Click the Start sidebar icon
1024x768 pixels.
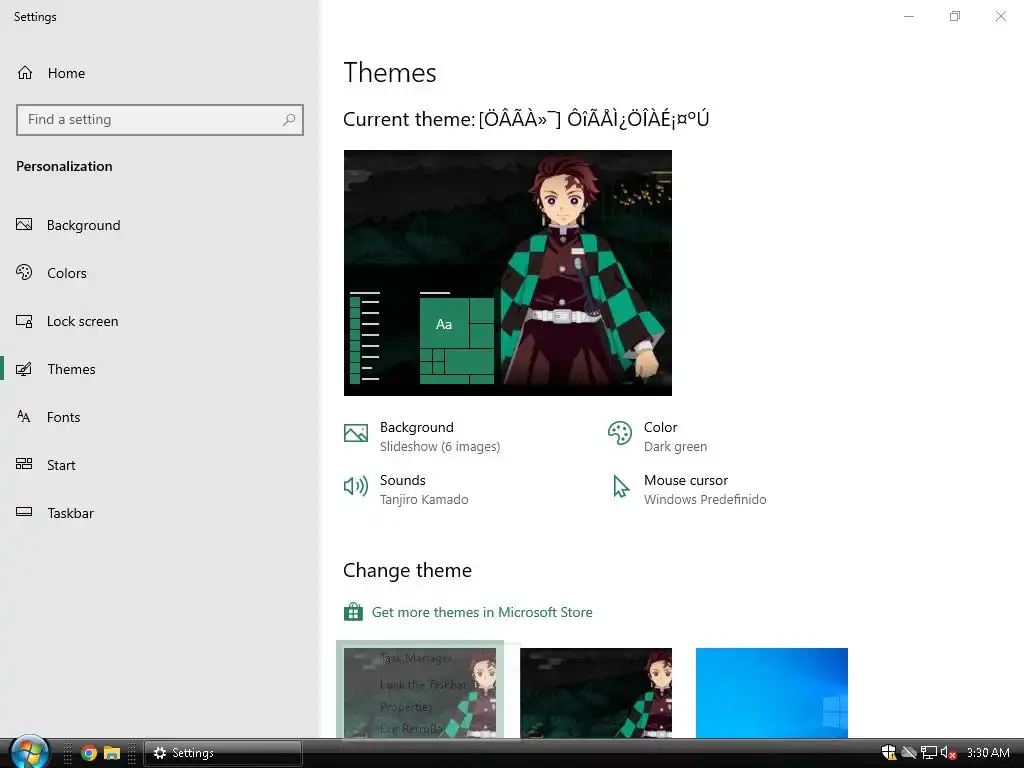tap(24, 464)
